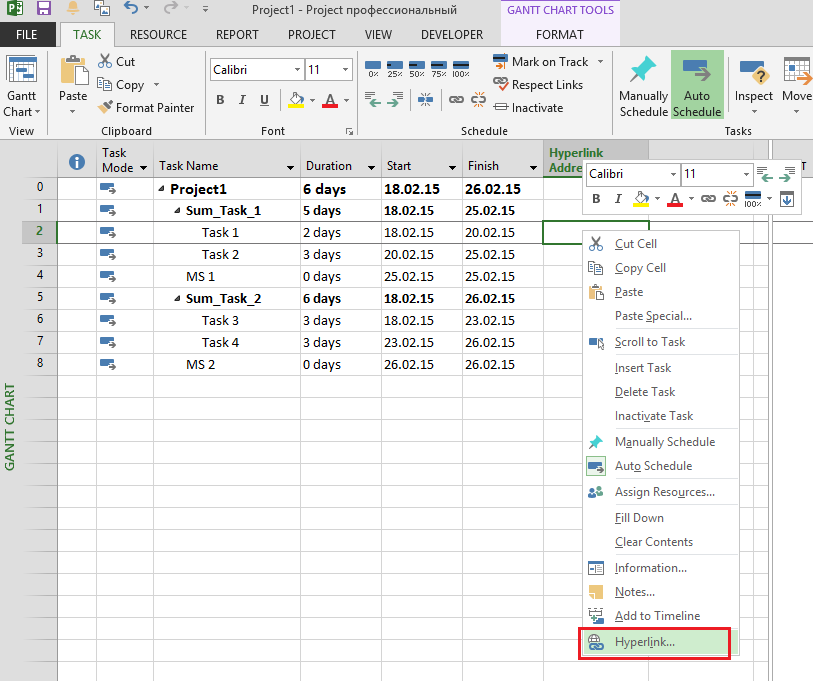Image resolution: width=813 pixels, height=681 pixels.
Task: Collapse the Sum_Task_1 summary task
Action: pyautogui.click(x=177, y=211)
